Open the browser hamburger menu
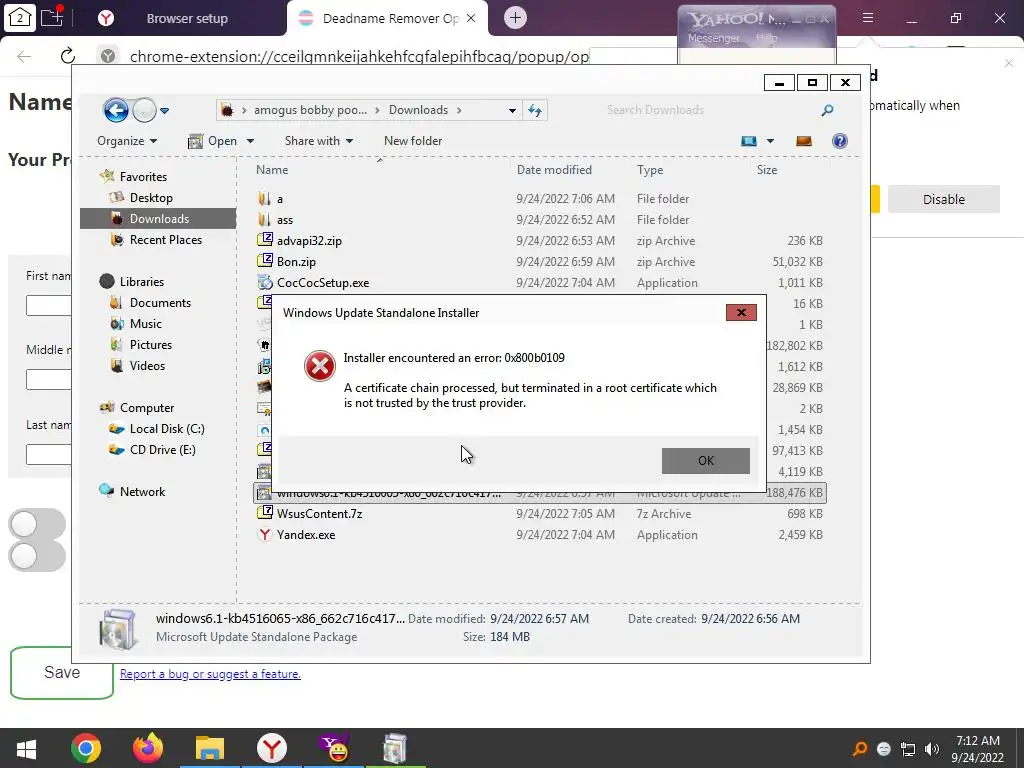 [867, 18]
